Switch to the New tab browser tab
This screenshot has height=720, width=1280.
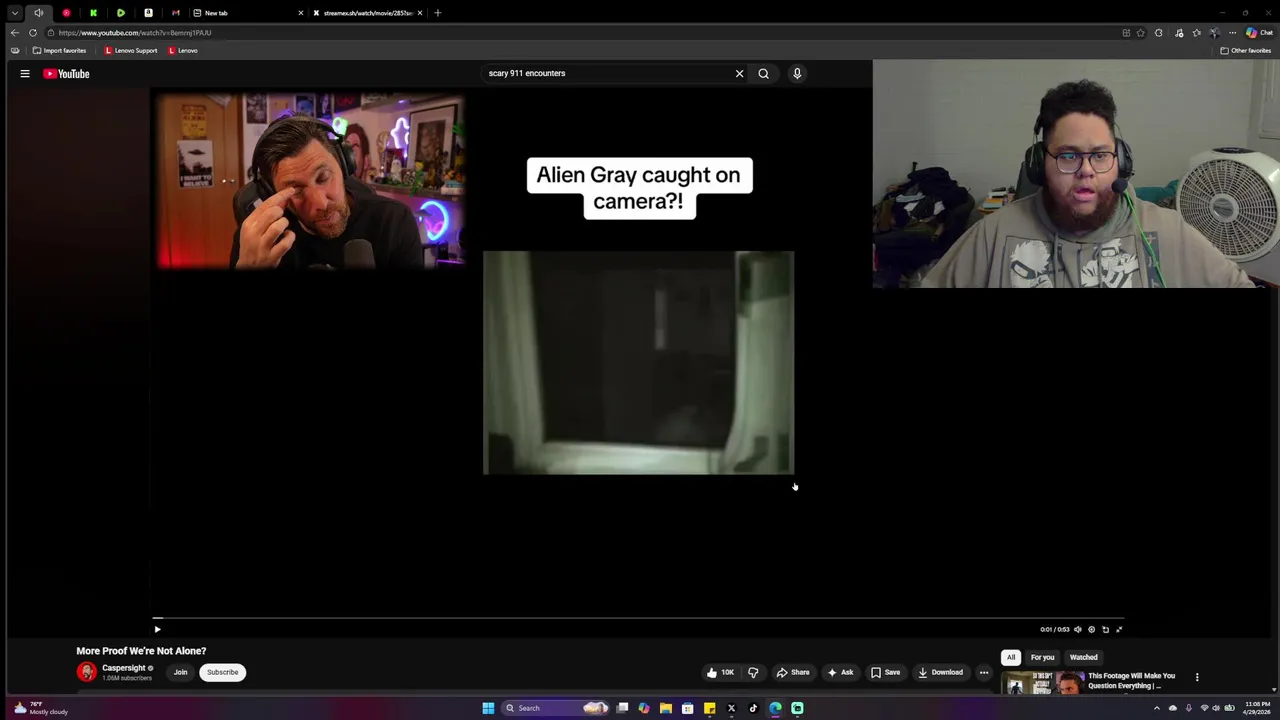[247, 13]
